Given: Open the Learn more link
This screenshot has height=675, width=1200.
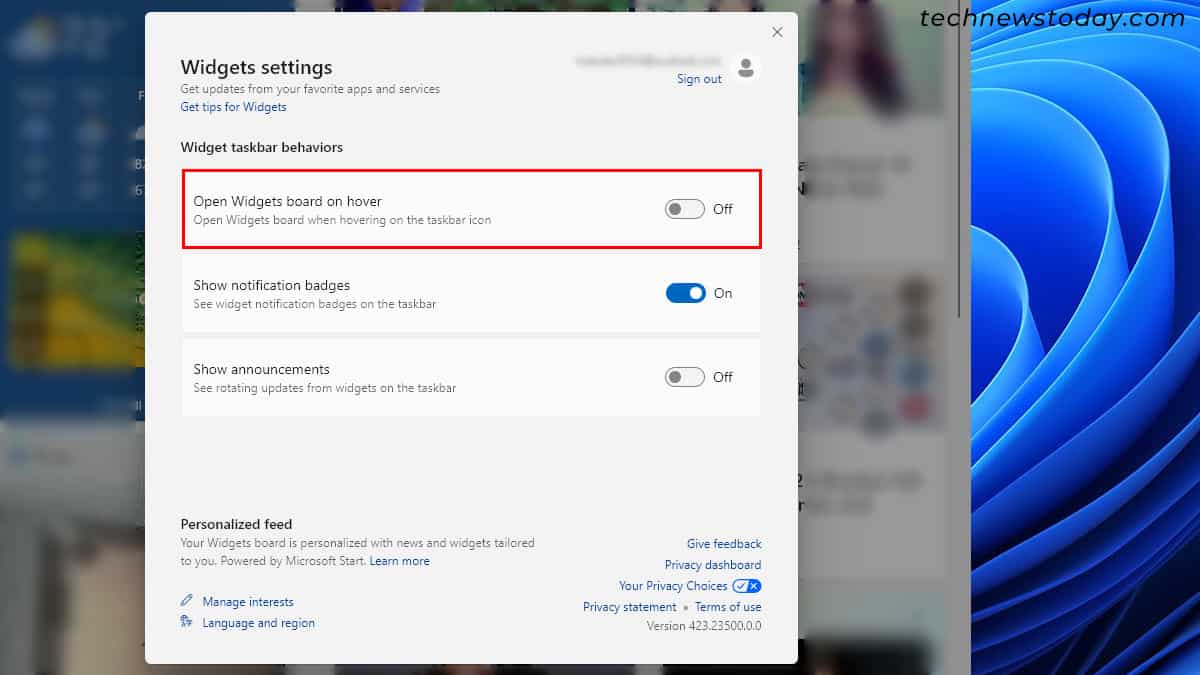Looking at the screenshot, I should 399,561.
